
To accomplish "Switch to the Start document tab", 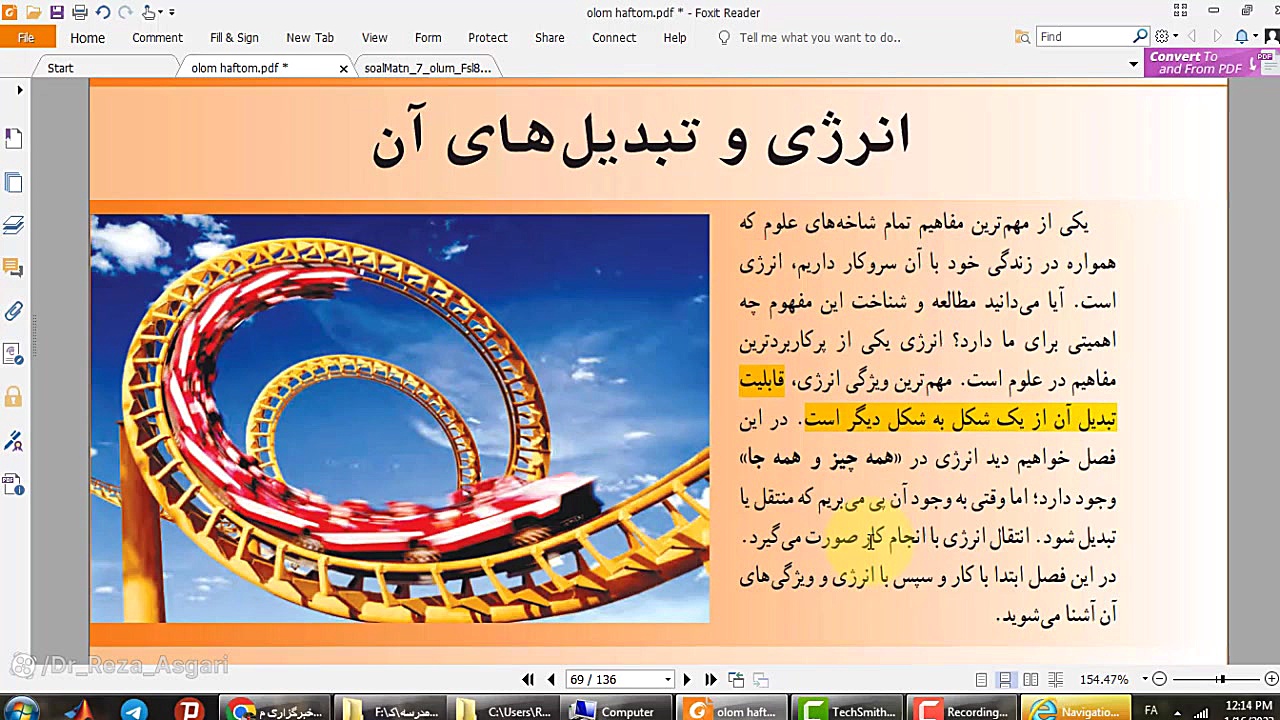I will [x=60, y=68].
